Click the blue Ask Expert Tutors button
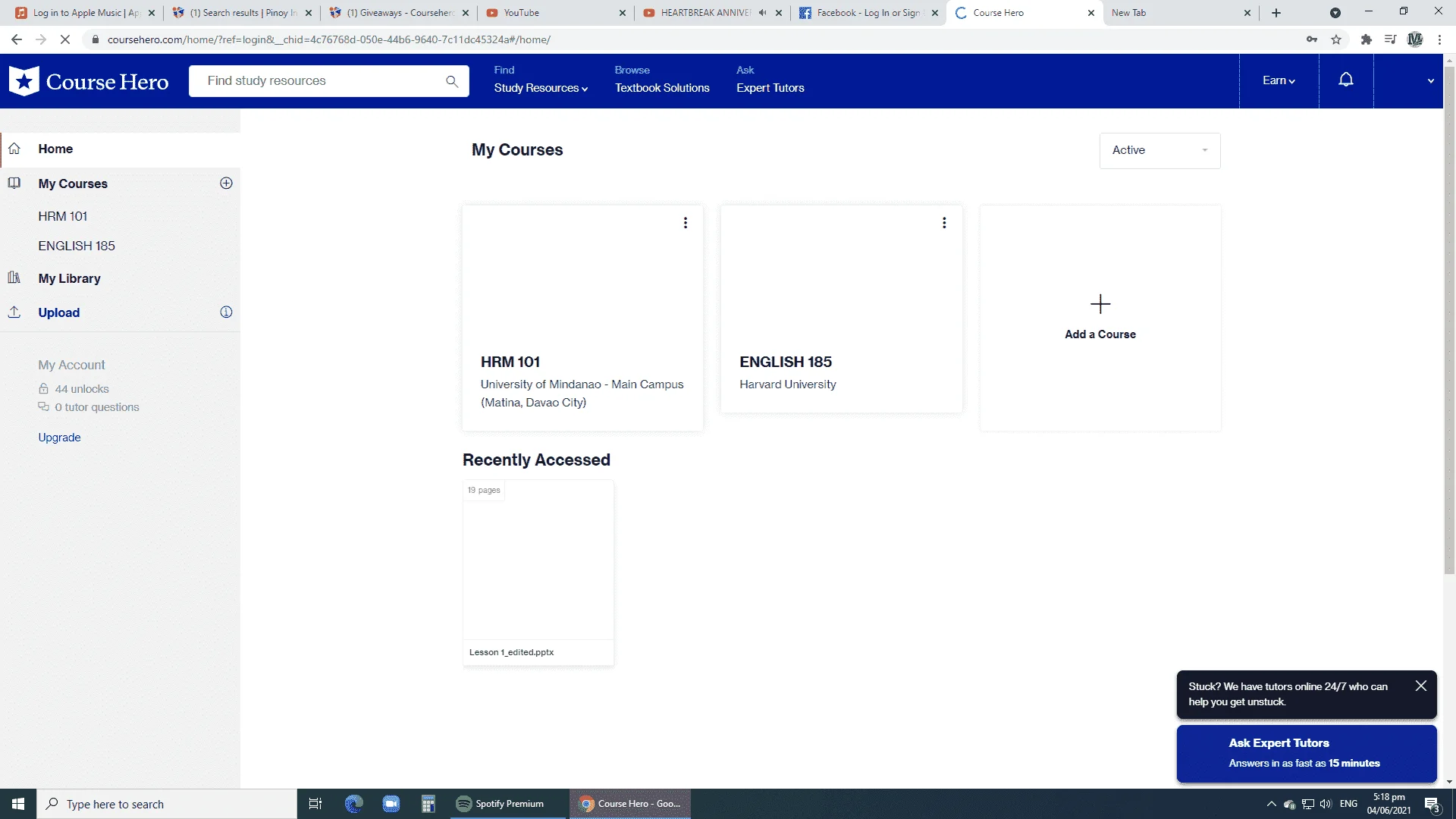This screenshot has height=819, width=1456. click(x=1307, y=753)
